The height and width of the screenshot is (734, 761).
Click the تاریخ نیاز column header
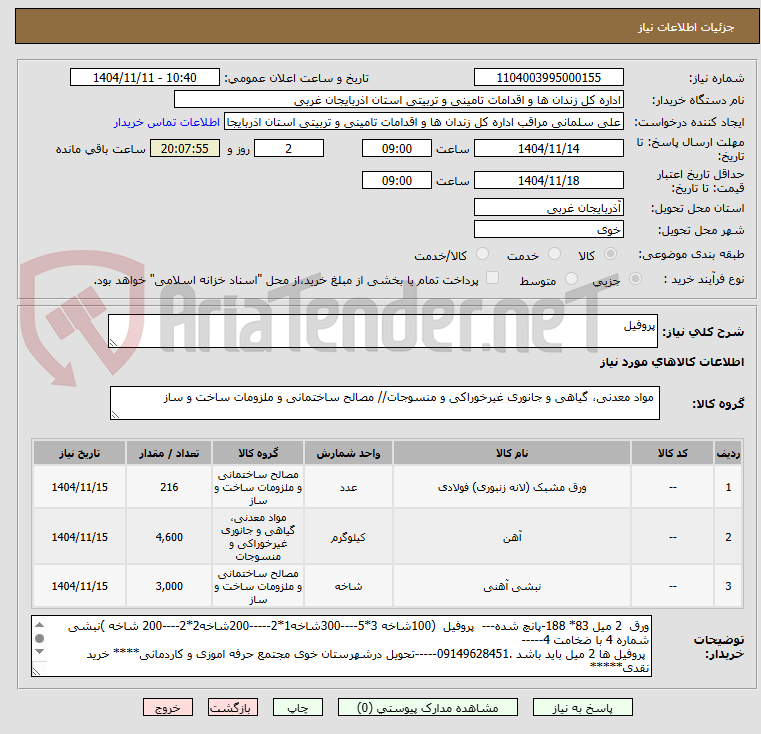(x=80, y=453)
